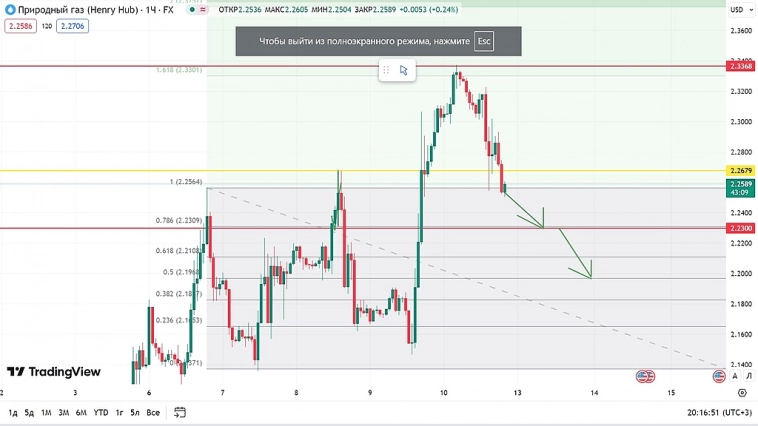
Task: Click the ОТКР 2.2536 open value
Action: [240, 10]
